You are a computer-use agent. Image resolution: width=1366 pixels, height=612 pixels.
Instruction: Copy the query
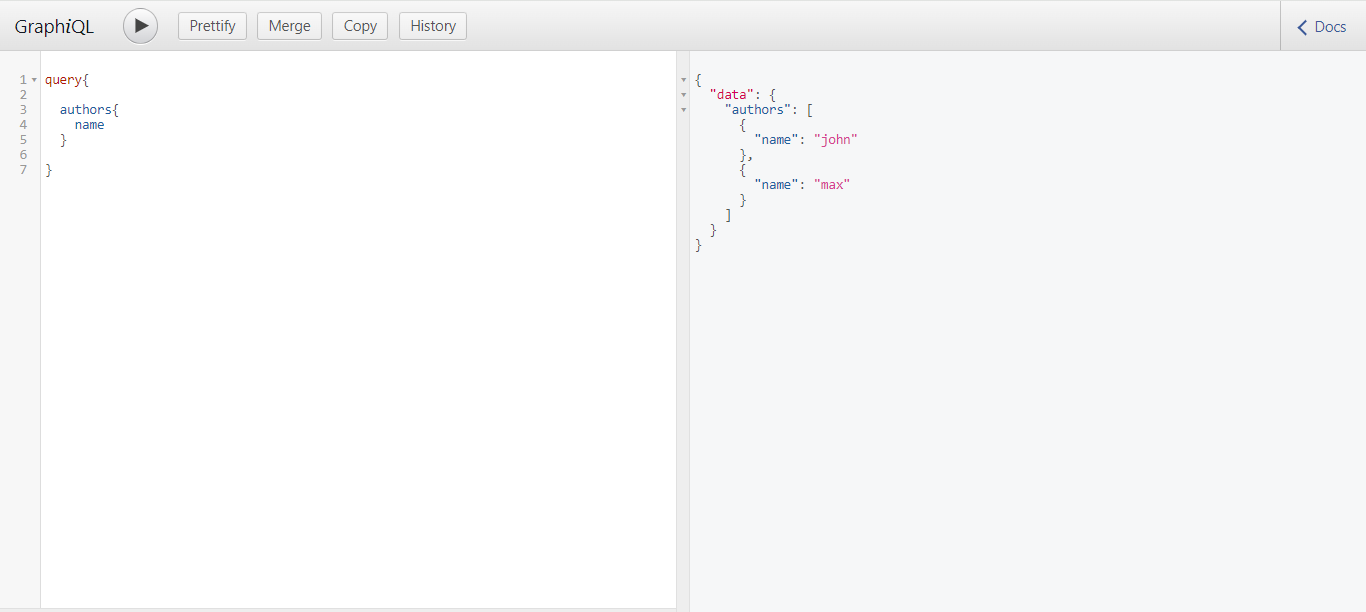point(359,25)
